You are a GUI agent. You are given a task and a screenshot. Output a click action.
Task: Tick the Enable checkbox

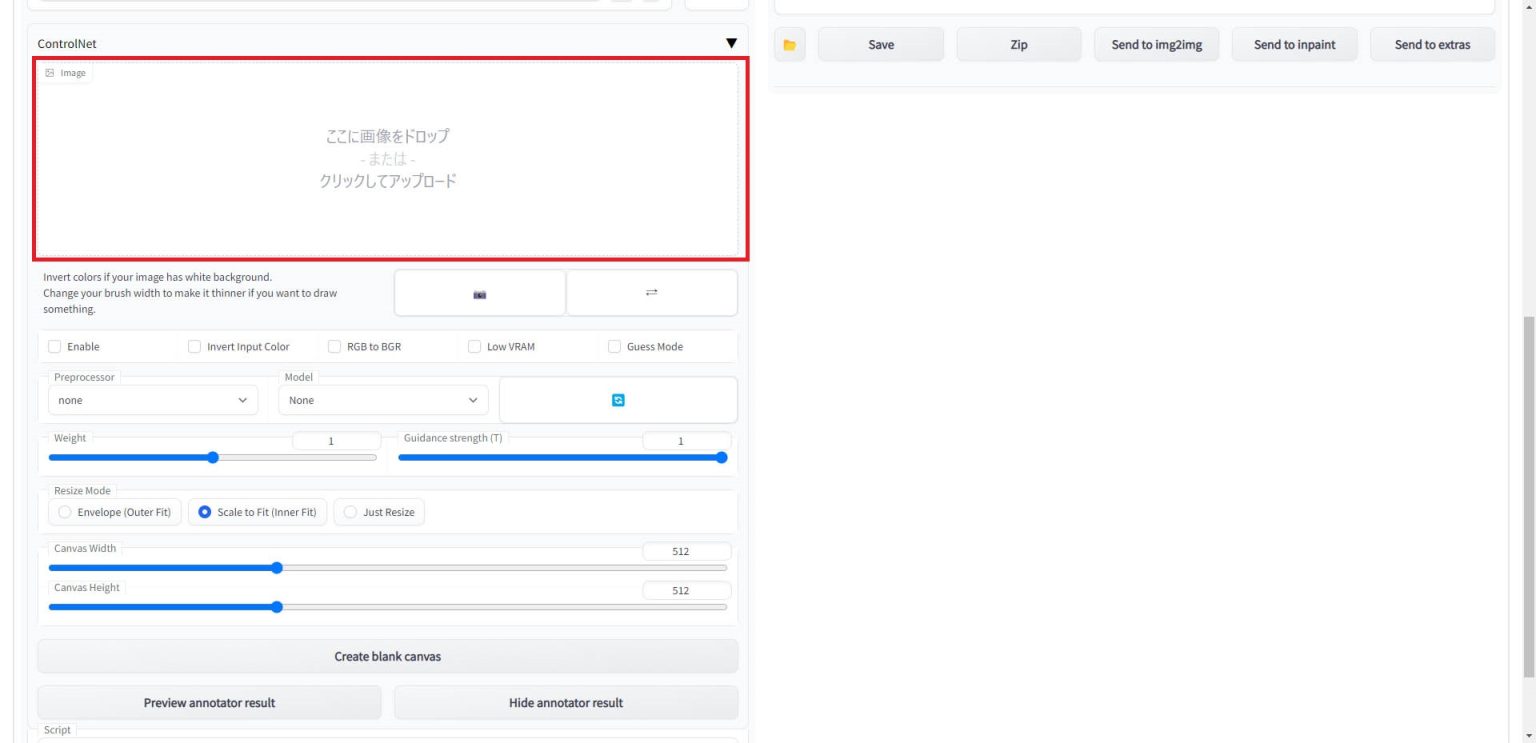point(55,347)
